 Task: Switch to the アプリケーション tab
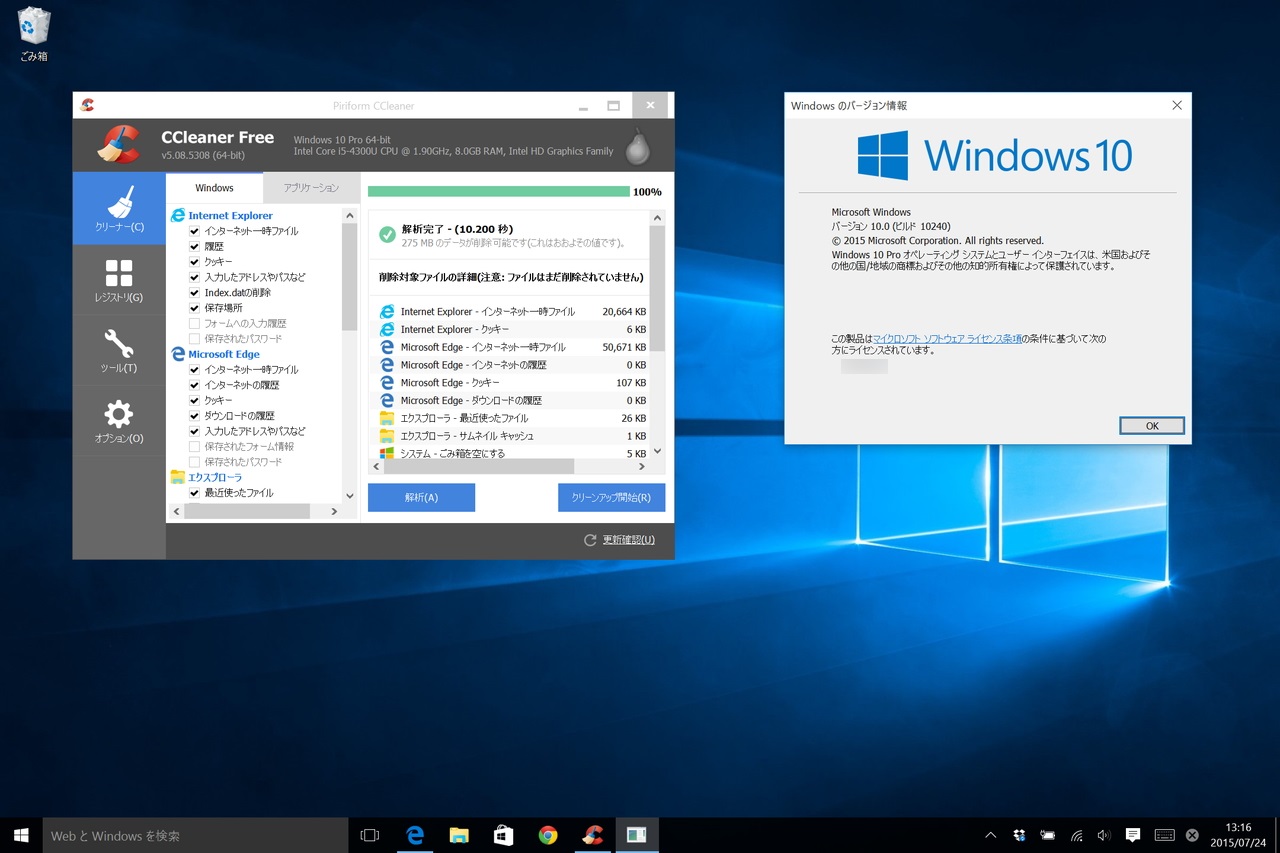[x=310, y=187]
